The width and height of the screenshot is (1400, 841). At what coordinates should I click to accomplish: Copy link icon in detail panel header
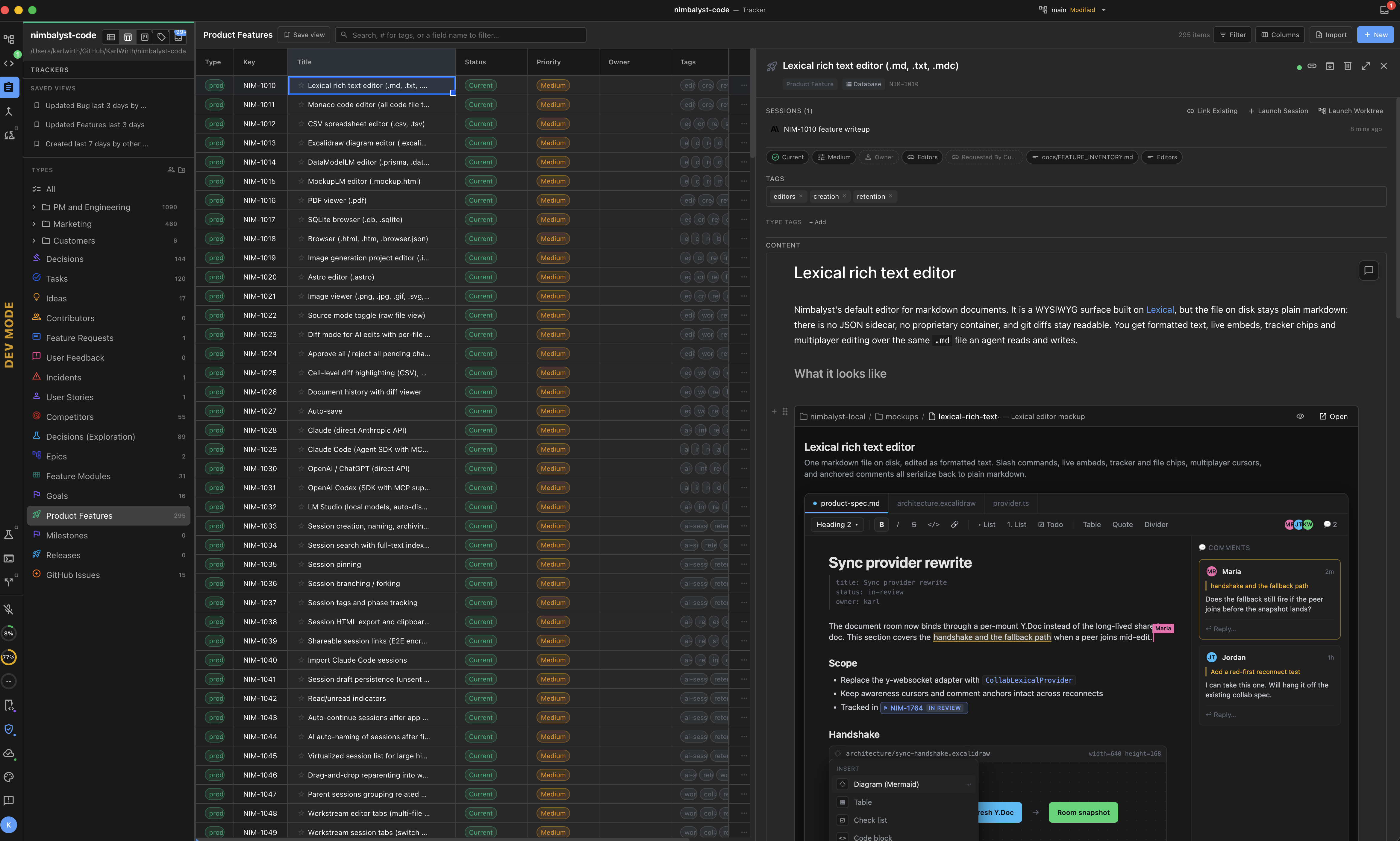[x=1312, y=66]
